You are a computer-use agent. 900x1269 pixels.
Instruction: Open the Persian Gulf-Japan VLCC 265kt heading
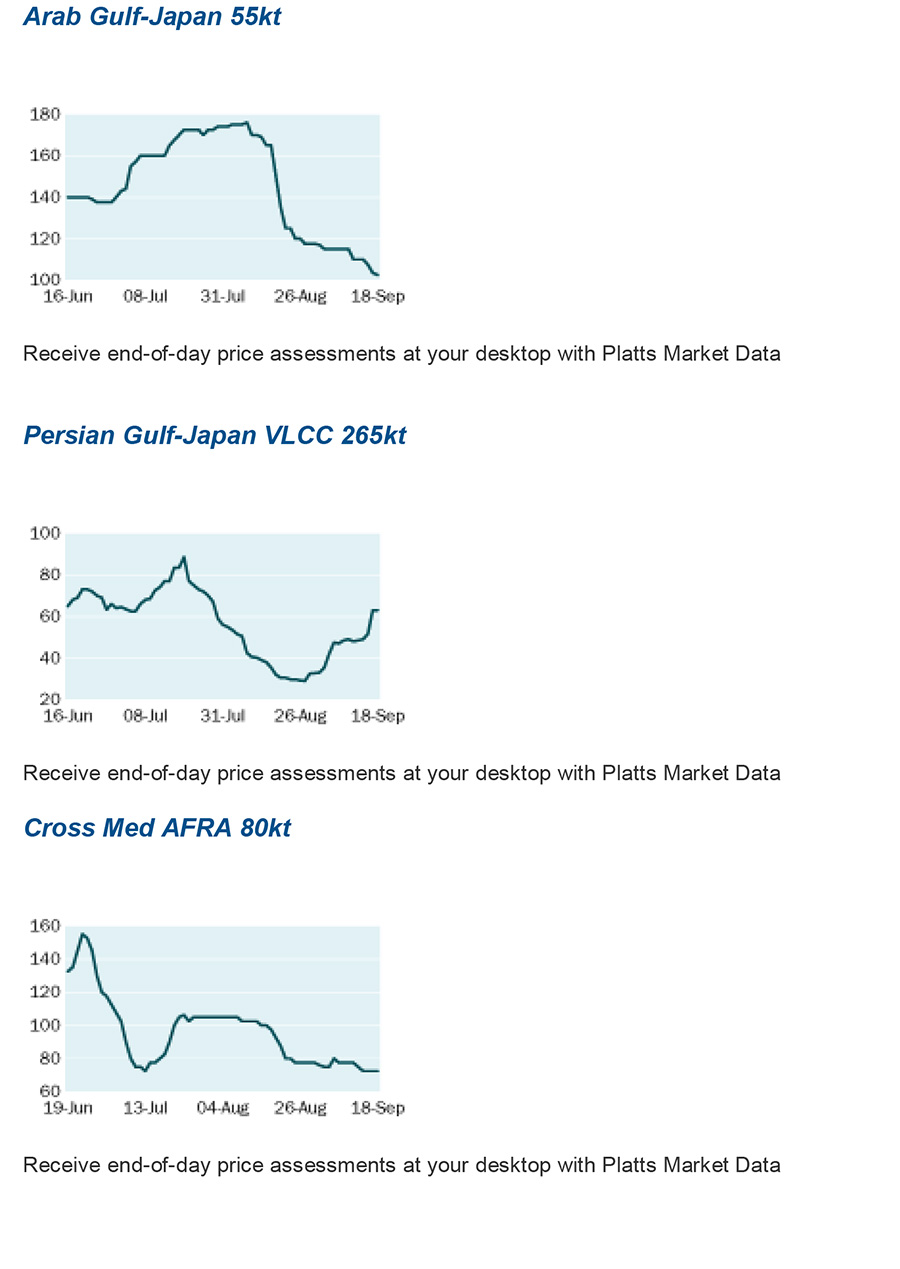point(215,435)
